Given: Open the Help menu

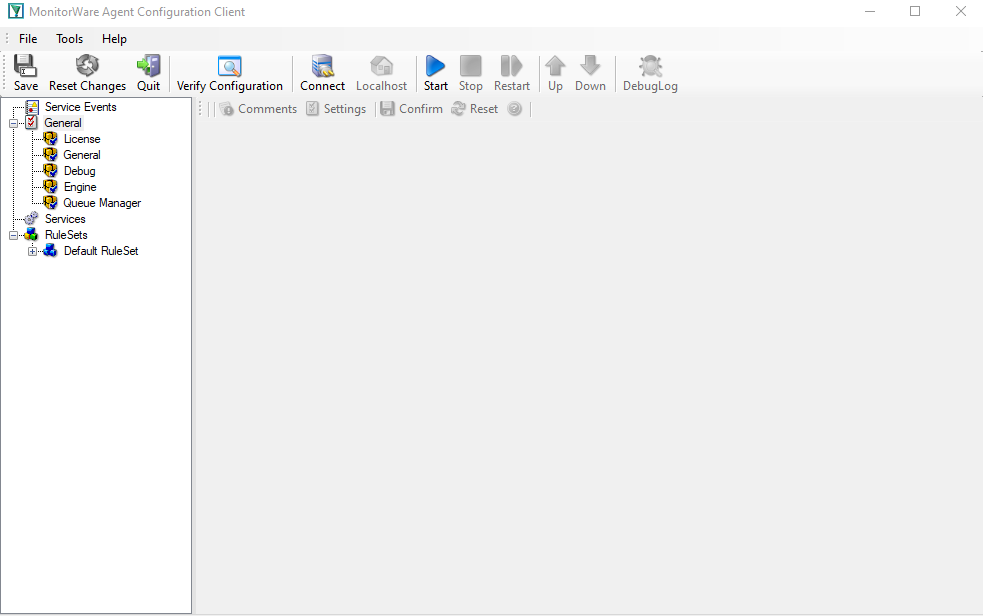Looking at the screenshot, I should click(114, 39).
